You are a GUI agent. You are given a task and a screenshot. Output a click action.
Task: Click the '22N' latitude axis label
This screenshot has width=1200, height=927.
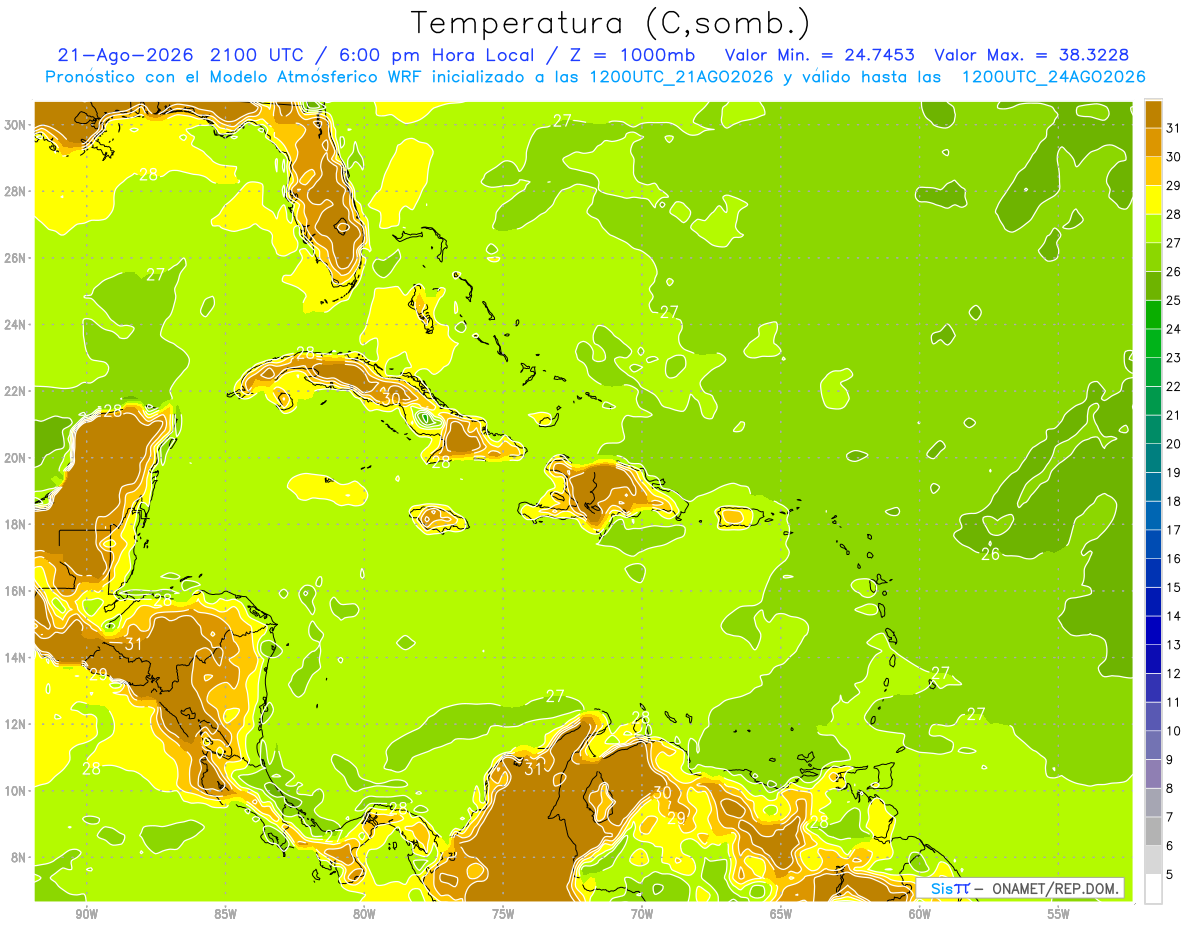tap(16, 391)
